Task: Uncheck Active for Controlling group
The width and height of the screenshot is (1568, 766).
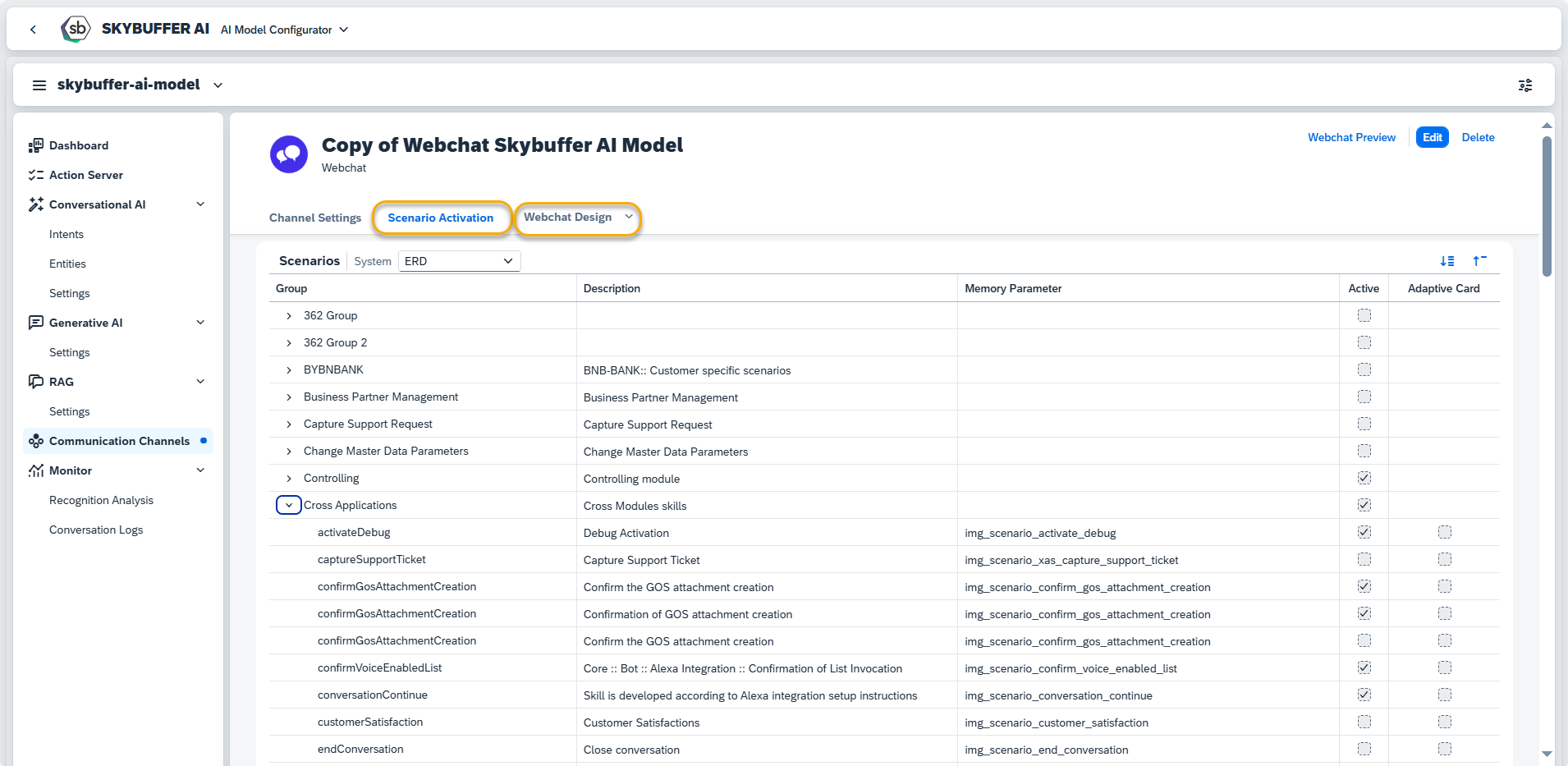Action: (x=1364, y=478)
